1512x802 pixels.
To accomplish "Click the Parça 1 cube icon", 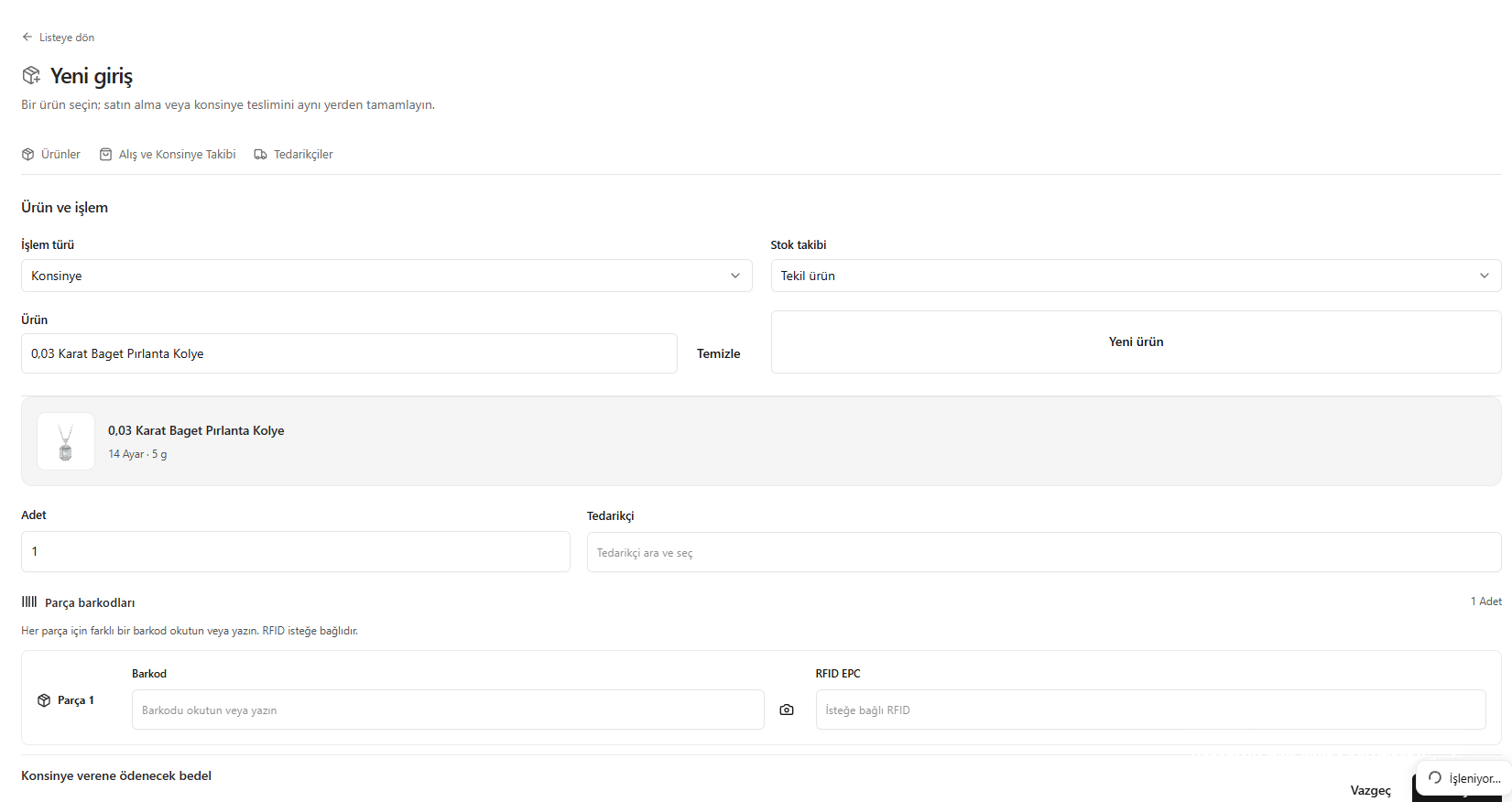I will (44, 700).
